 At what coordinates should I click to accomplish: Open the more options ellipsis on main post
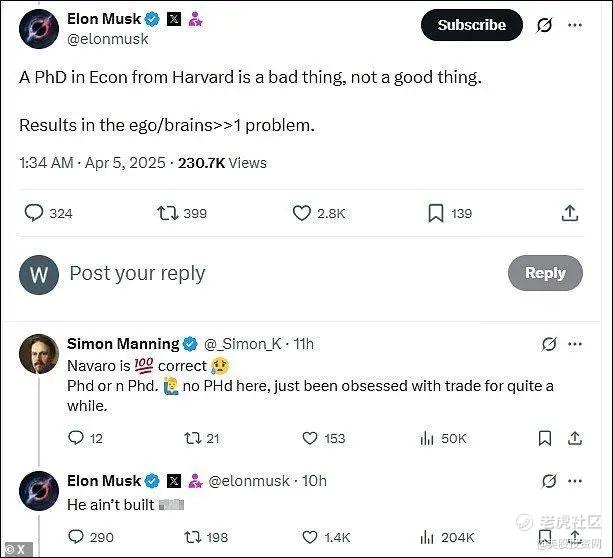574,25
